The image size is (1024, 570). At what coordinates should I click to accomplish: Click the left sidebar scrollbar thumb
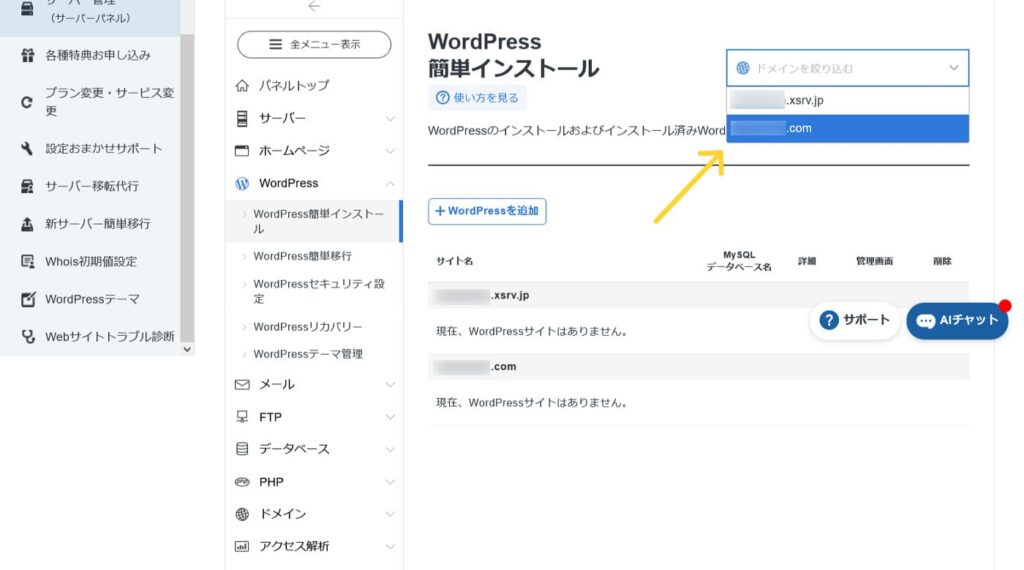[x=187, y=188]
